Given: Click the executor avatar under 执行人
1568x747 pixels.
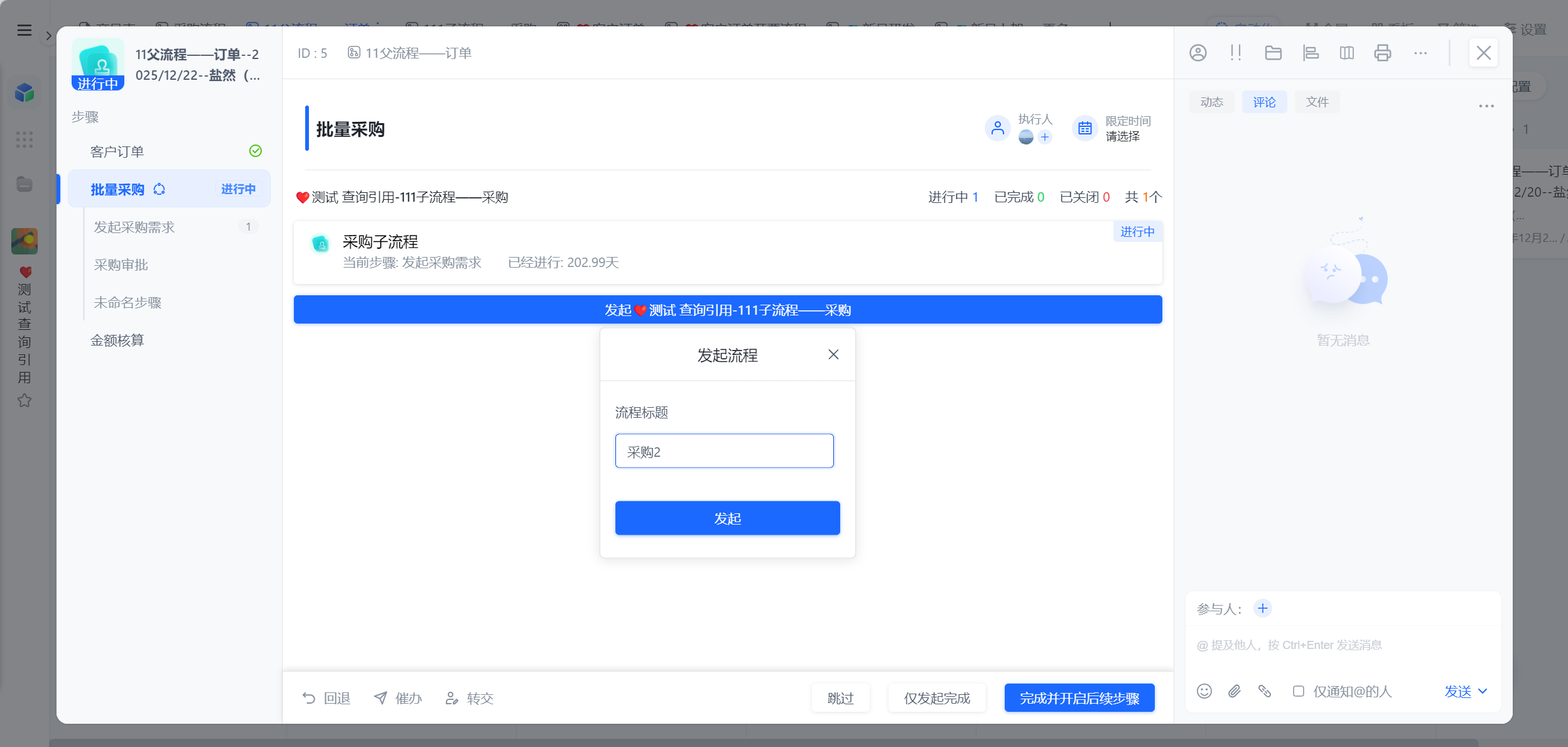Looking at the screenshot, I should pos(1025,137).
